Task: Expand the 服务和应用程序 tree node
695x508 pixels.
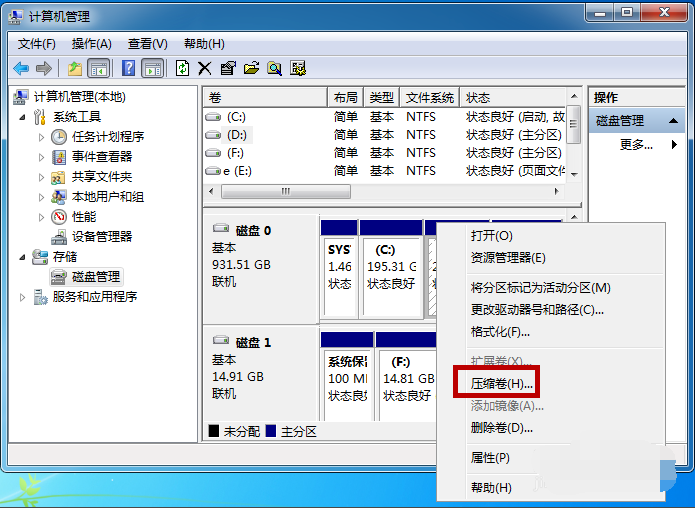Action: 23,297
